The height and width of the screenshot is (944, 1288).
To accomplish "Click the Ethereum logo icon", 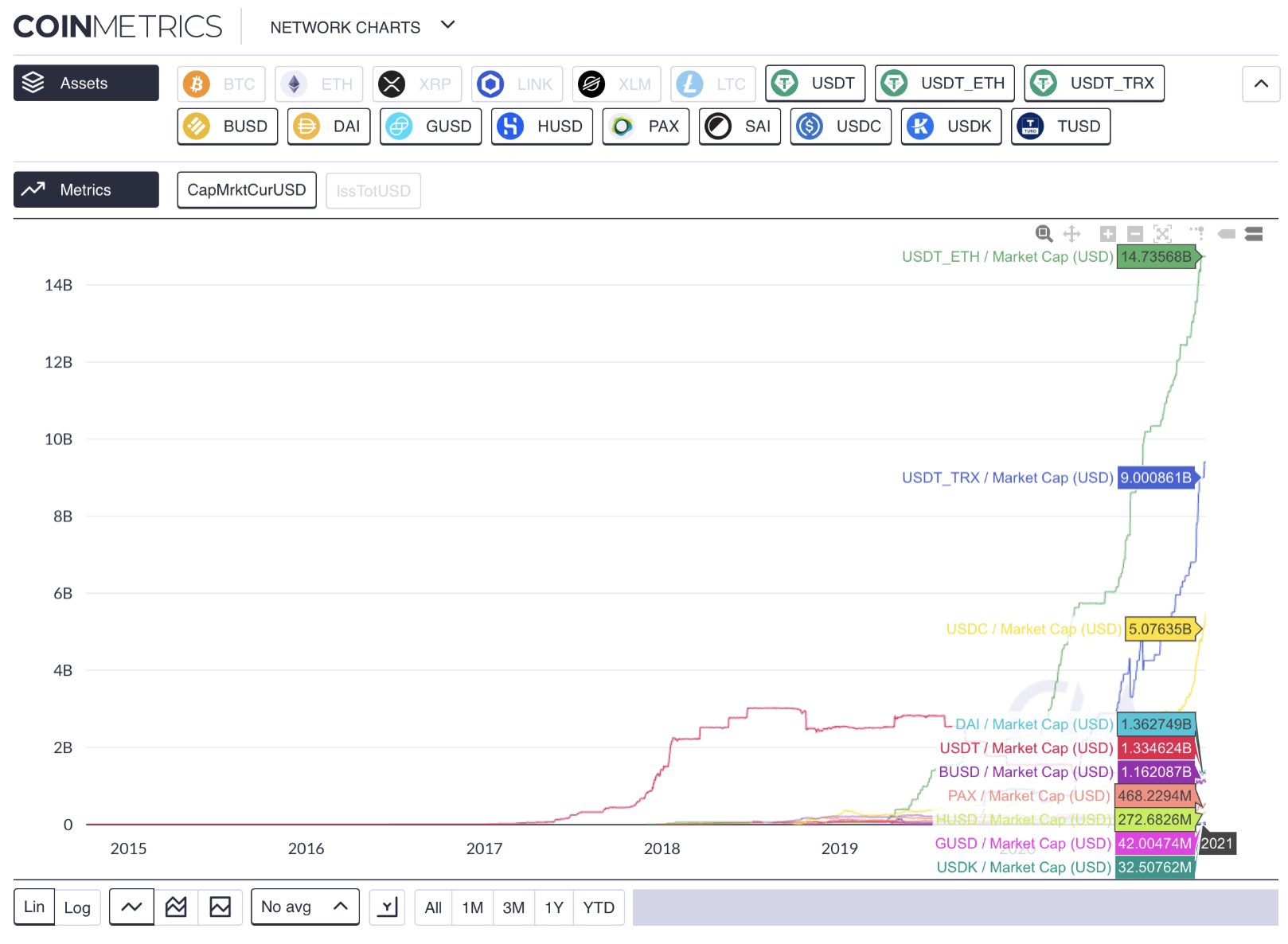I will click(294, 84).
